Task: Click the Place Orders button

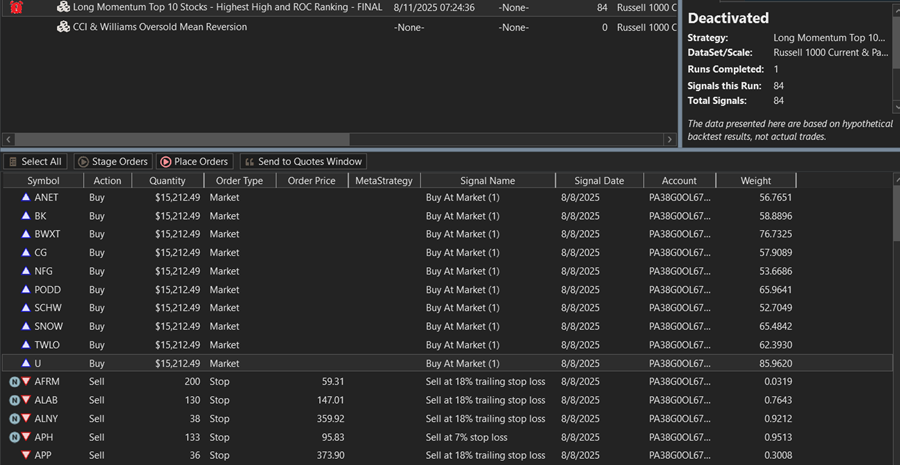Action: pos(195,162)
